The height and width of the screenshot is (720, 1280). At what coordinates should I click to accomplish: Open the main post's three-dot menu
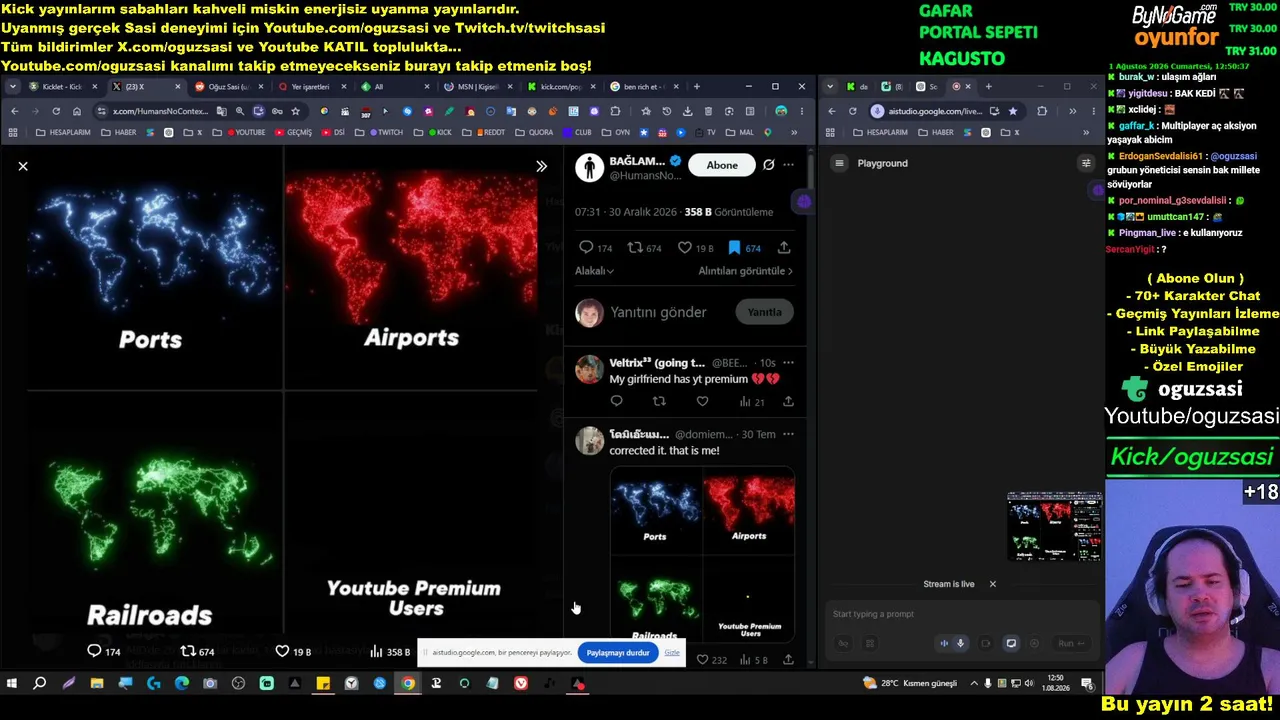(x=789, y=165)
